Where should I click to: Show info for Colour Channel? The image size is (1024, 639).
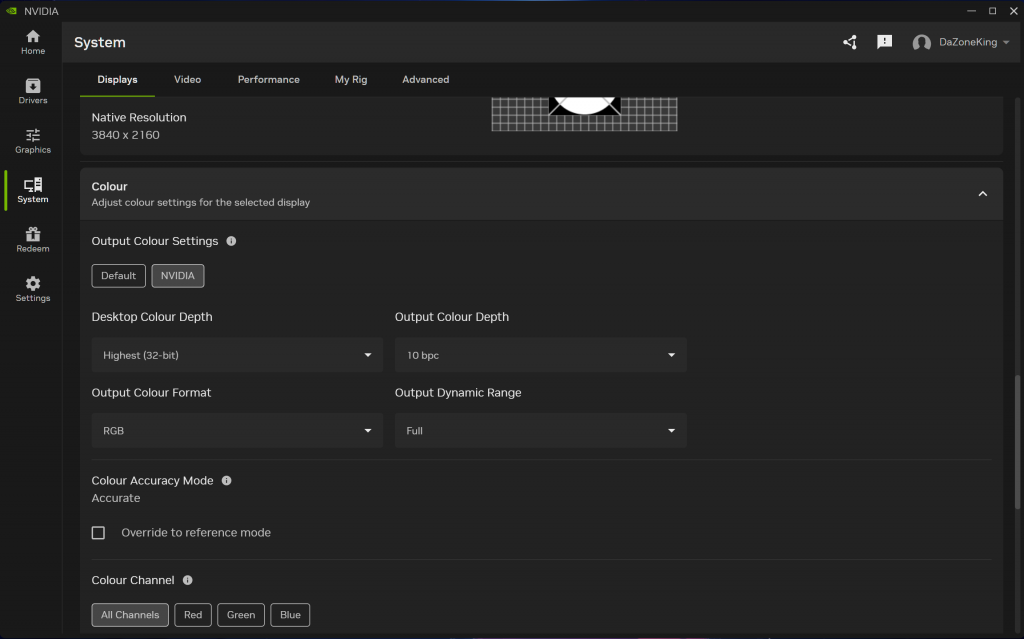pyautogui.click(x=187, y=580)
